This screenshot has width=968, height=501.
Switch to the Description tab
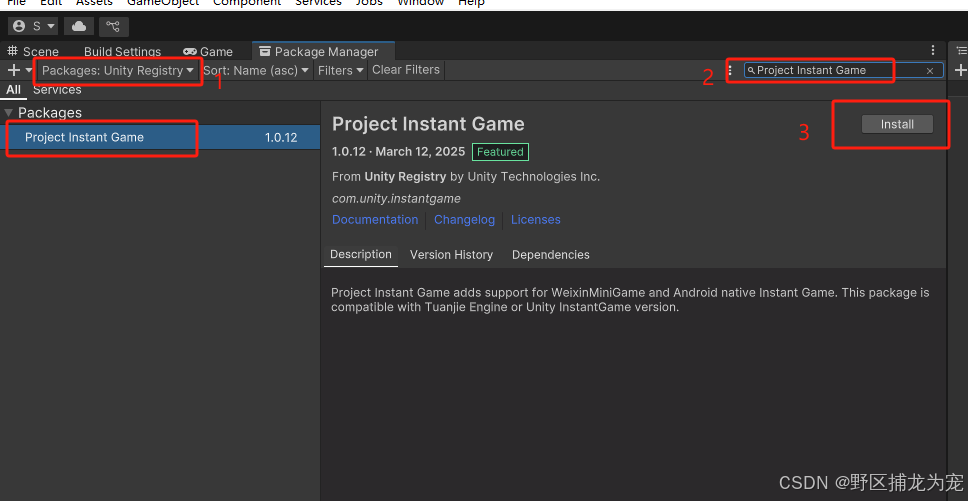click(361, 254)
